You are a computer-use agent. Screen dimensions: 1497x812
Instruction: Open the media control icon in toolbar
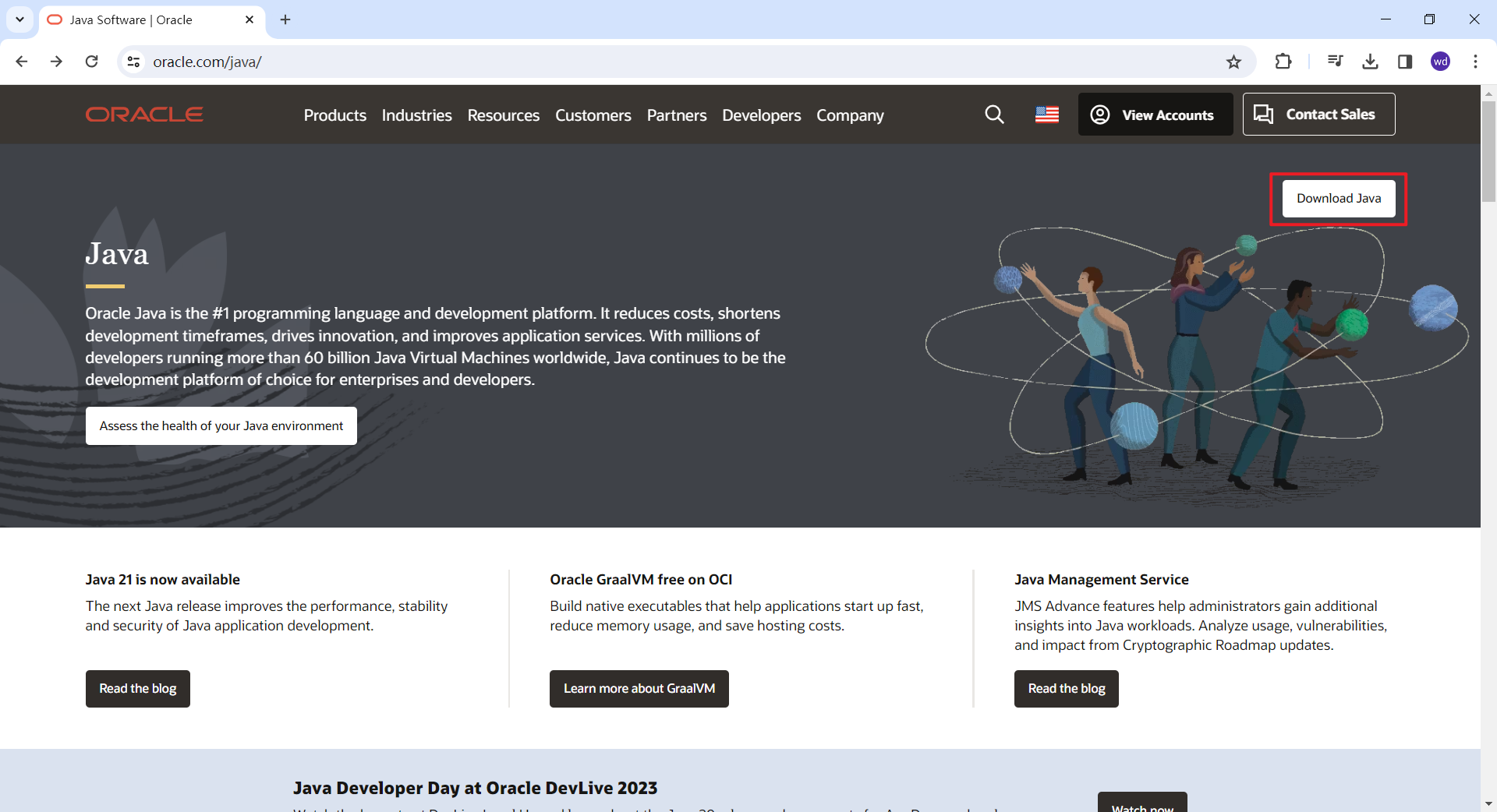pyautogui.click(x=1336, y=62)
